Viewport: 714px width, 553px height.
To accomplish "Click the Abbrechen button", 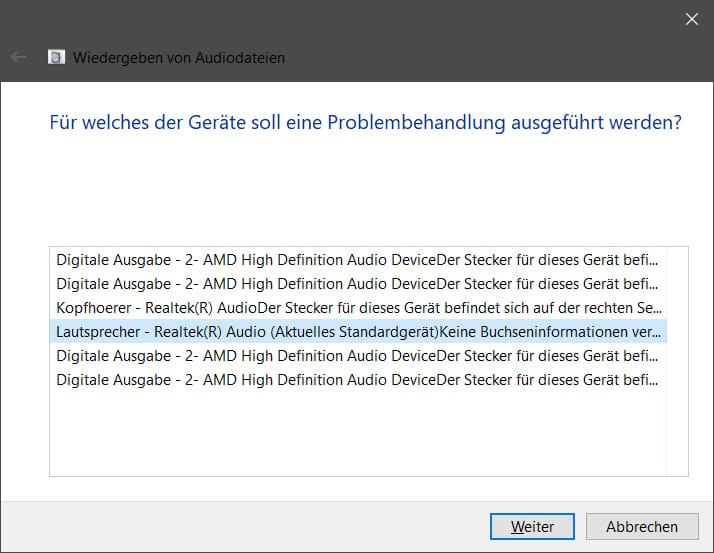I will coord(642,527).
